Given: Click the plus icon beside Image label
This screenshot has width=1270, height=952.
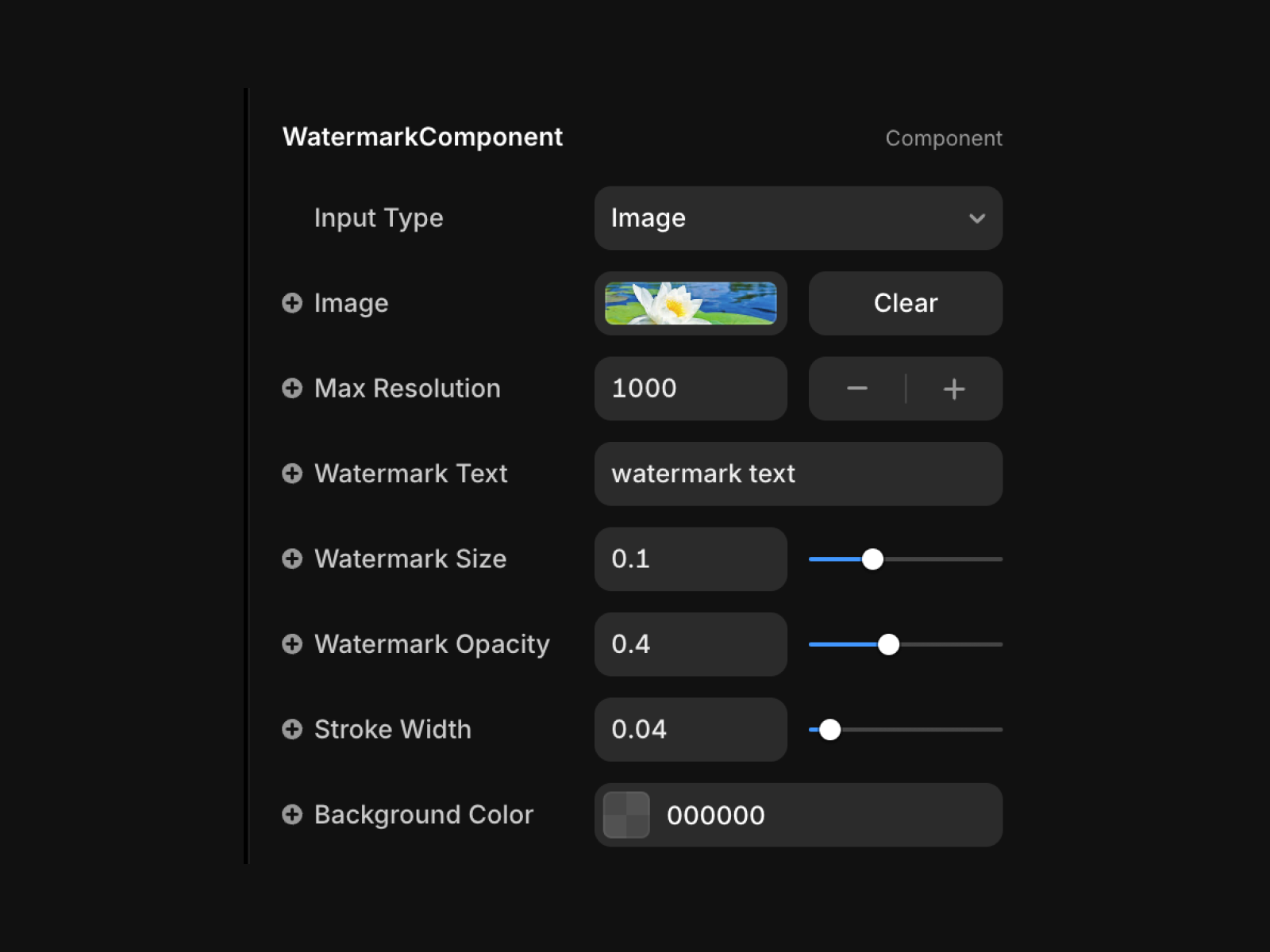Looking at the screenshot, I should click(292, 303).
